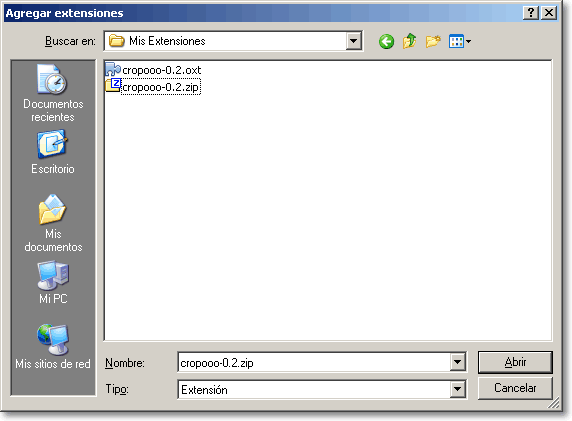
Task: Expand the Nombre filename dropdown
Action: click(457, 362)
